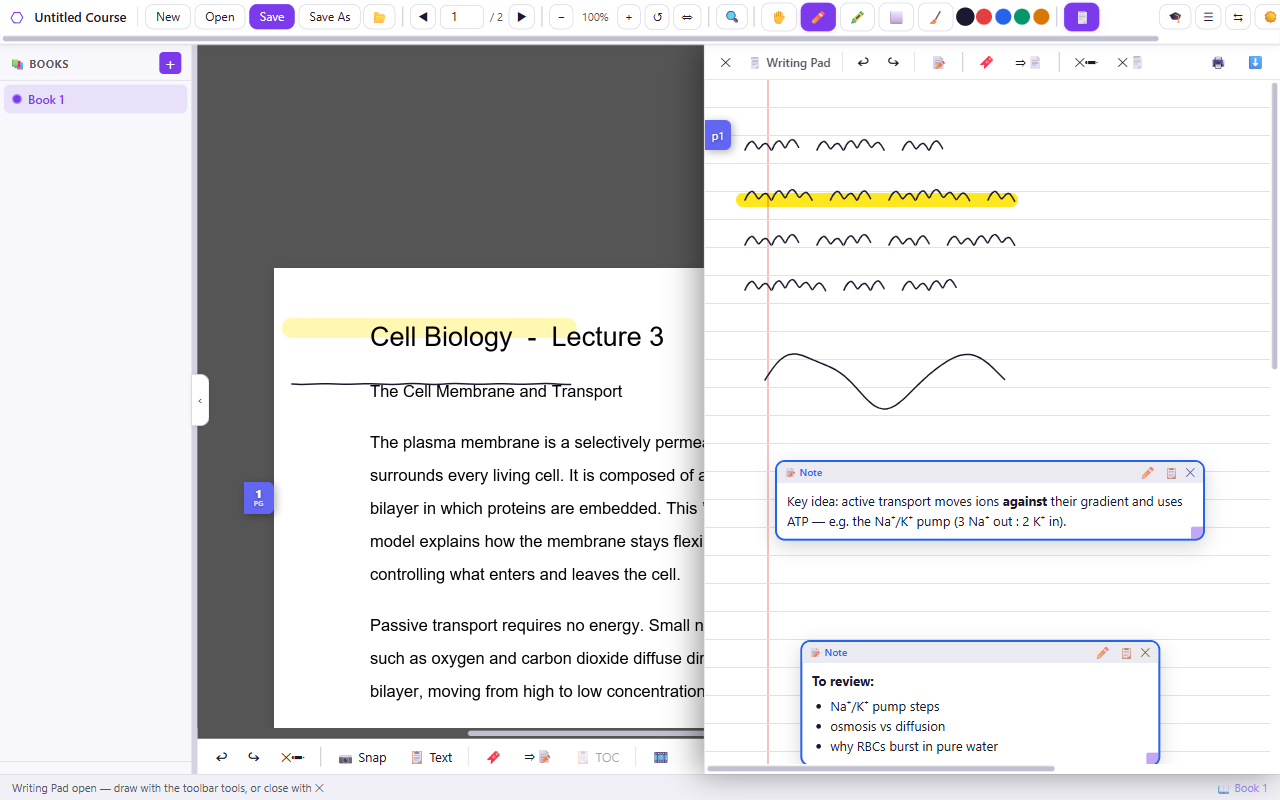Close the Key idea note
This screenshot has width=1280, height=800.
tap(1190, 473)
